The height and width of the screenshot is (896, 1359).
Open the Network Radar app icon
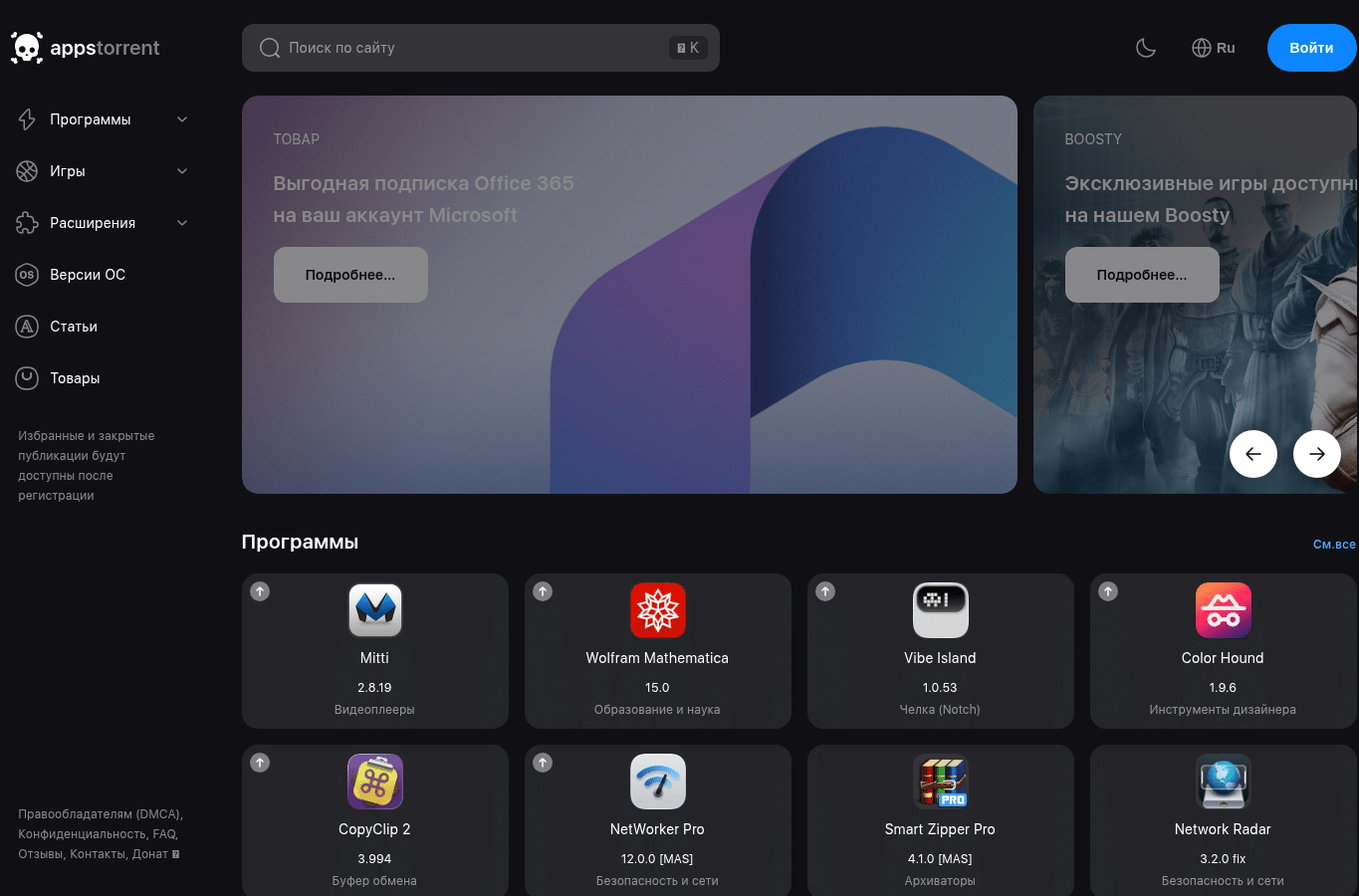point(1224,782)
